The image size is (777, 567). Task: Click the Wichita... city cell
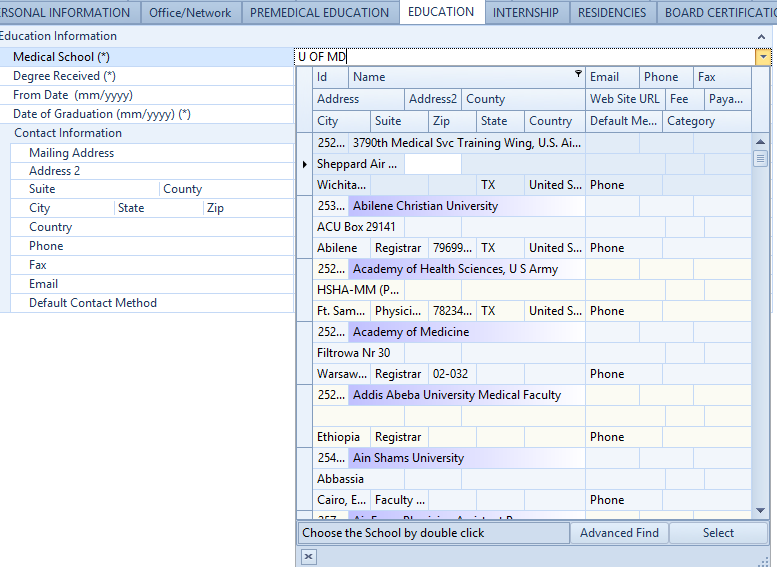click(341, 185)
